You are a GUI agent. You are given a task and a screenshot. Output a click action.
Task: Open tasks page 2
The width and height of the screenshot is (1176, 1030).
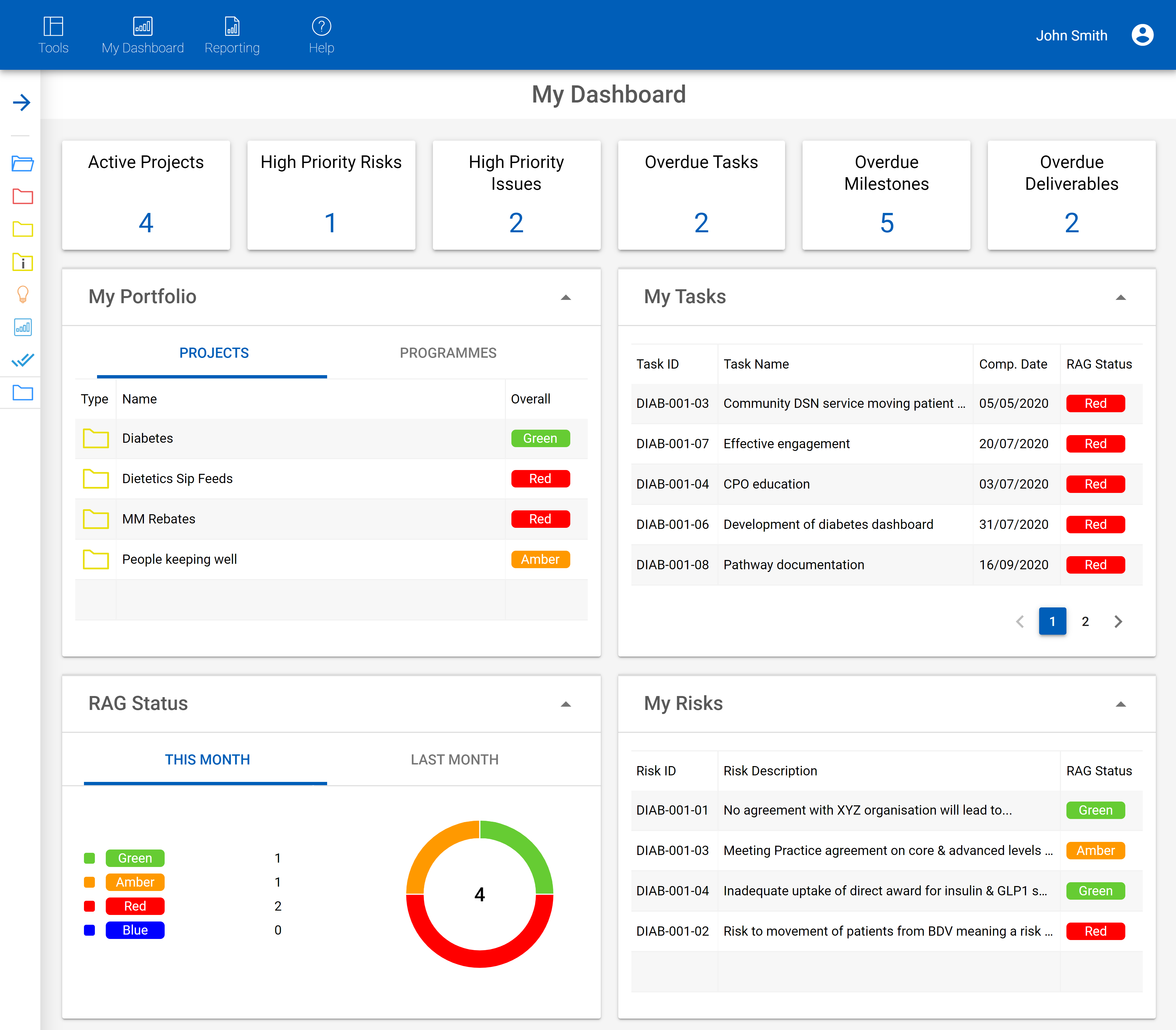pos(1085,621)
